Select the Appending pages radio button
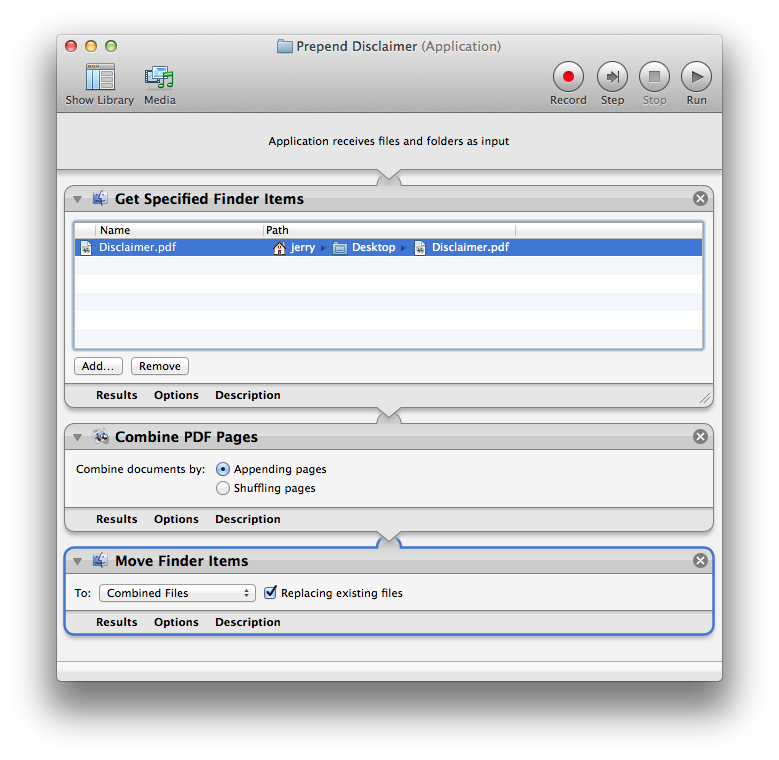This screenshot has width=779, height=760. [x=223, y=469]
